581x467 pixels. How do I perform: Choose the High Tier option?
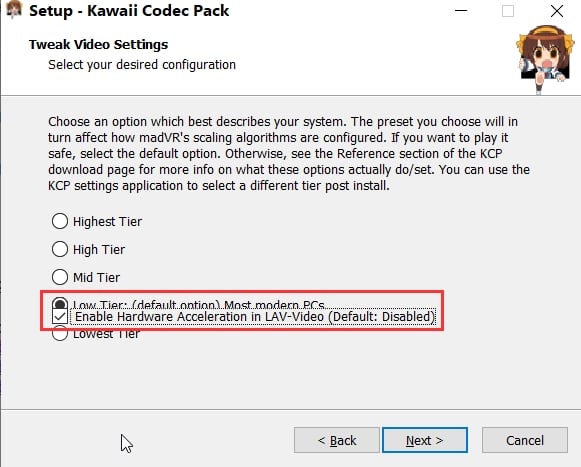[x=60, y=249]
